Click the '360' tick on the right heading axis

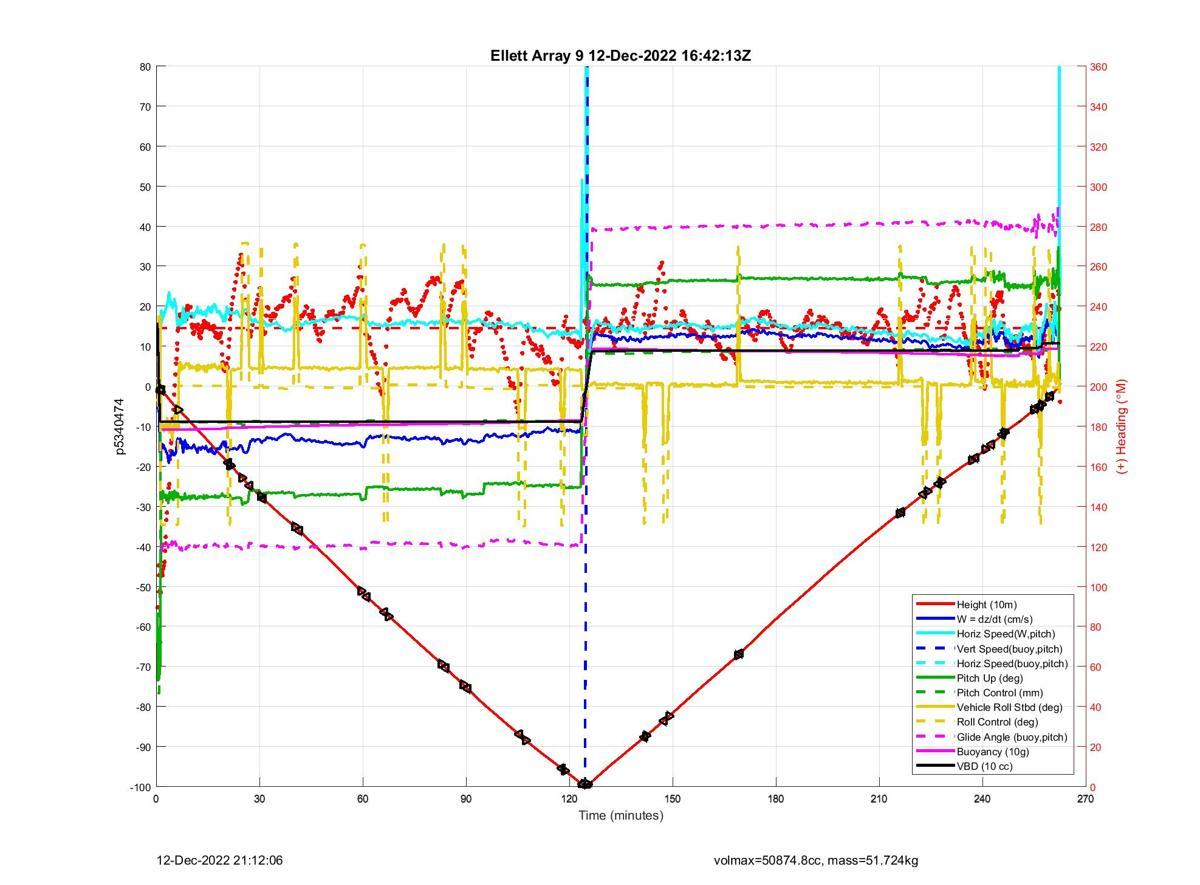(x=1099, y=67)
